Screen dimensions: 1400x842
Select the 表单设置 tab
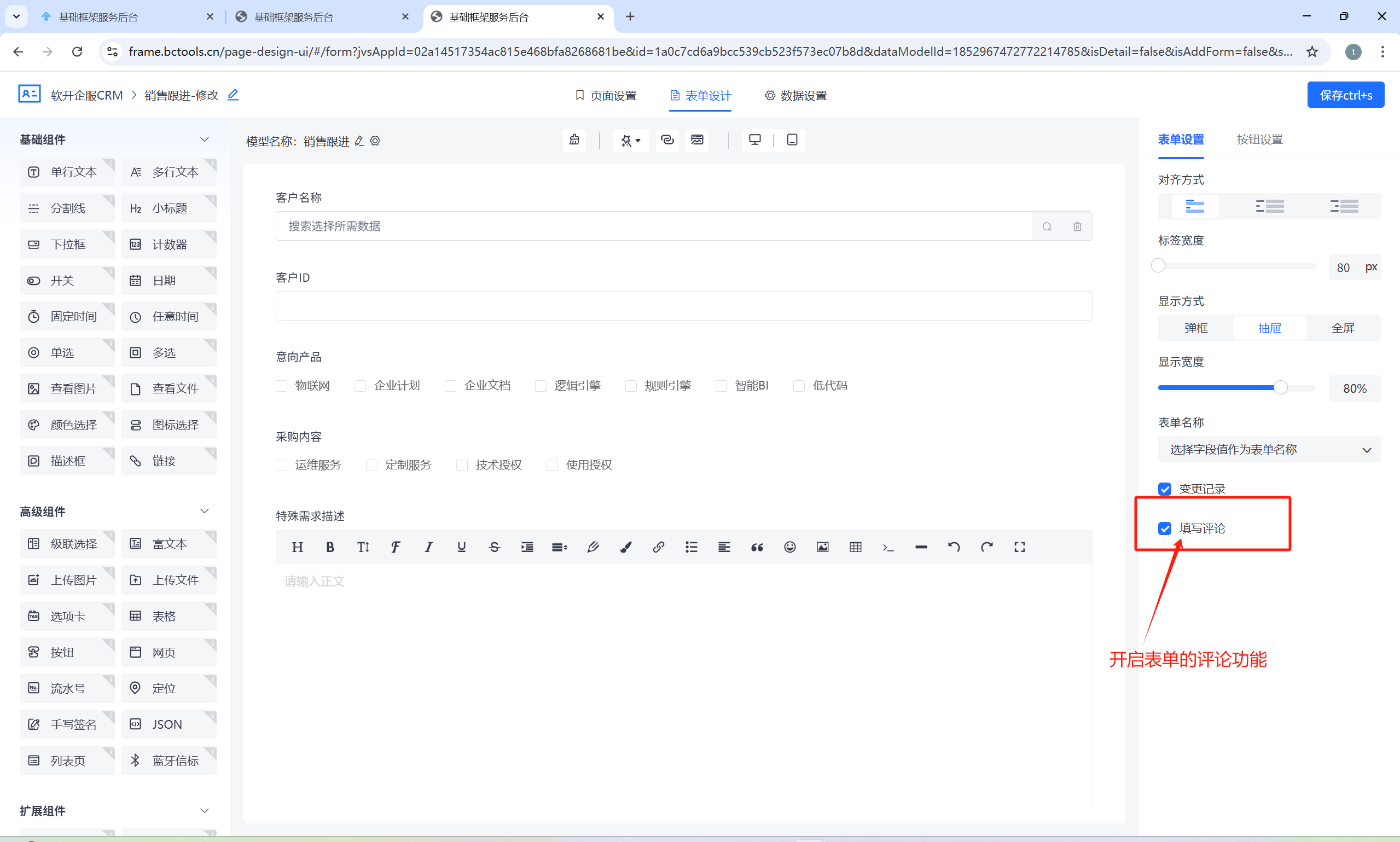(x=1181, y=140)
